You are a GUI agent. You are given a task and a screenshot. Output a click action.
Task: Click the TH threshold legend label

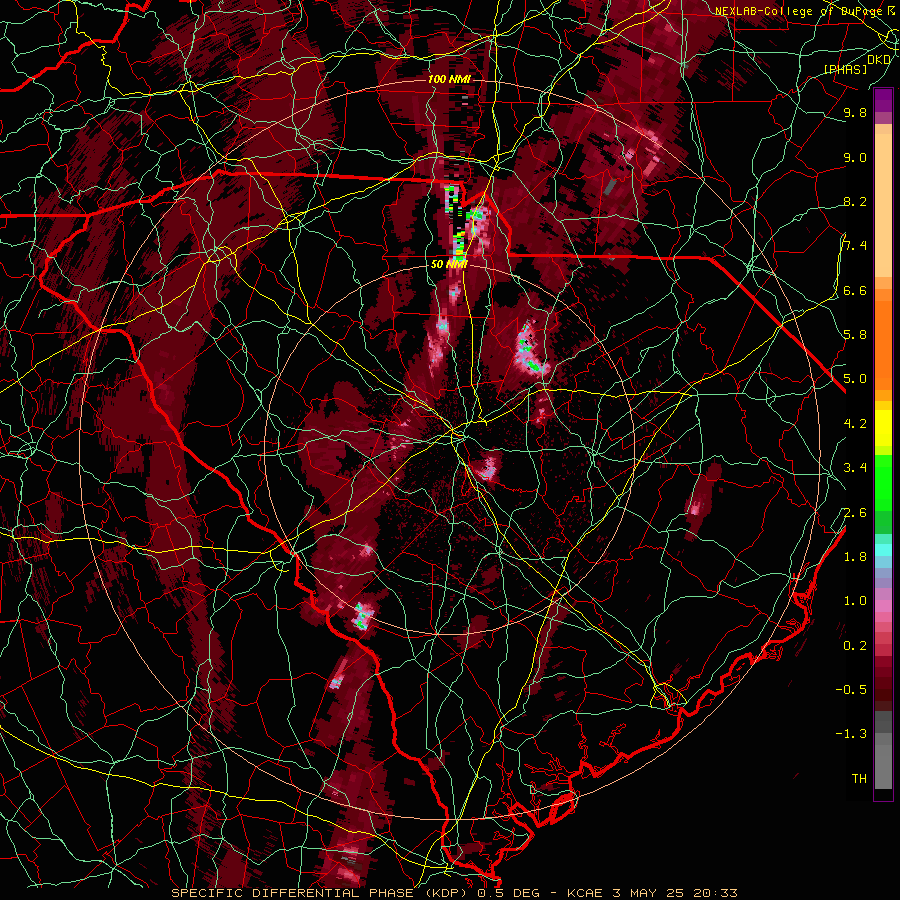(x=859, y=778)
